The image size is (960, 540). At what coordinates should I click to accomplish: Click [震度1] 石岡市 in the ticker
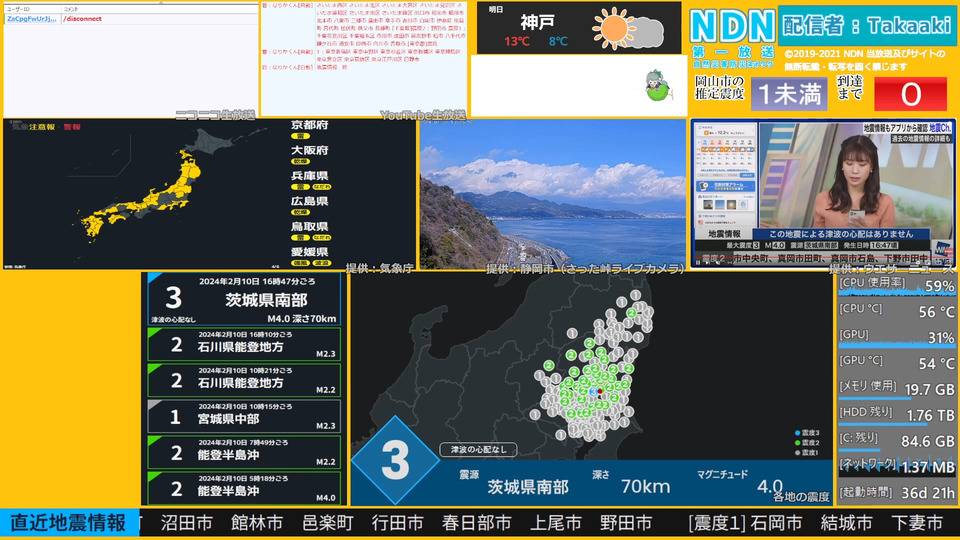point(745,523)
